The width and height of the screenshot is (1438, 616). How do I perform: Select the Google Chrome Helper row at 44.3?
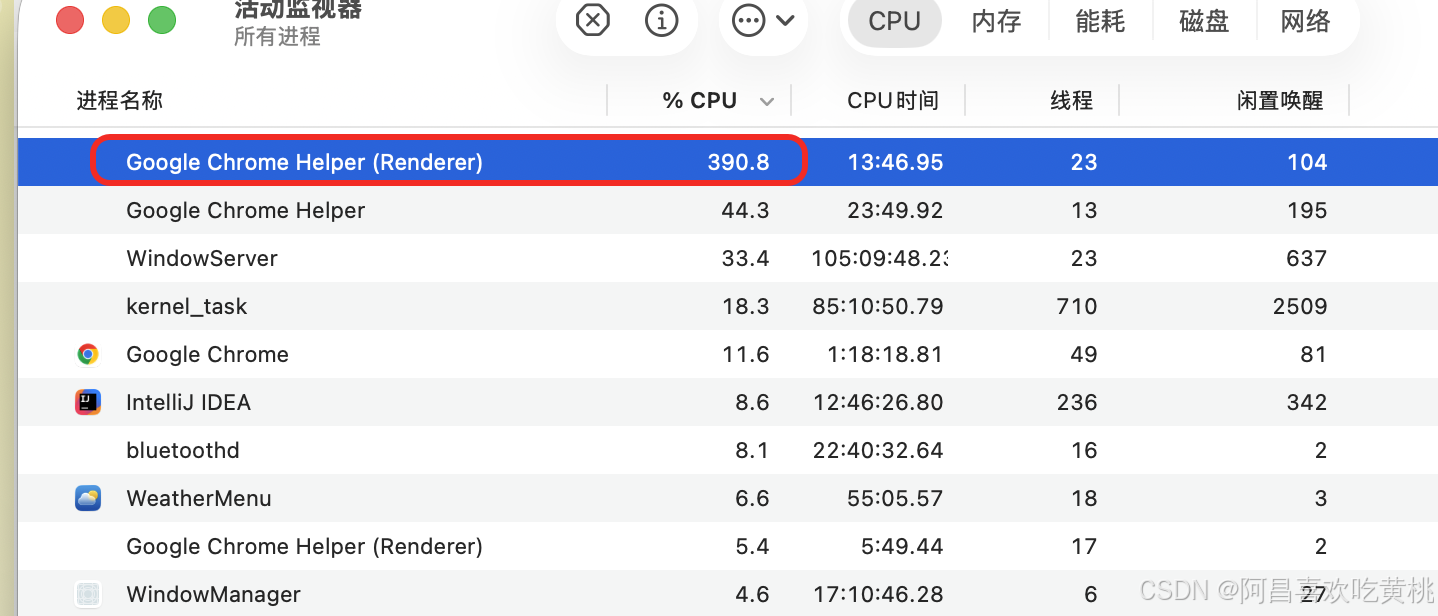pyautogui.click(x=728, y=210)
